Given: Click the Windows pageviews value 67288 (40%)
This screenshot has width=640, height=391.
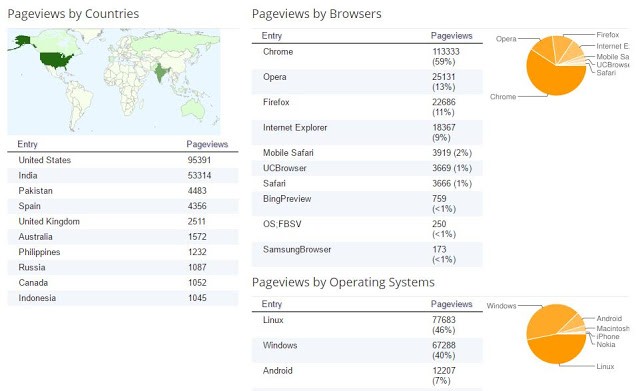Looking at the screenshot, I should [x=444, y=350].
